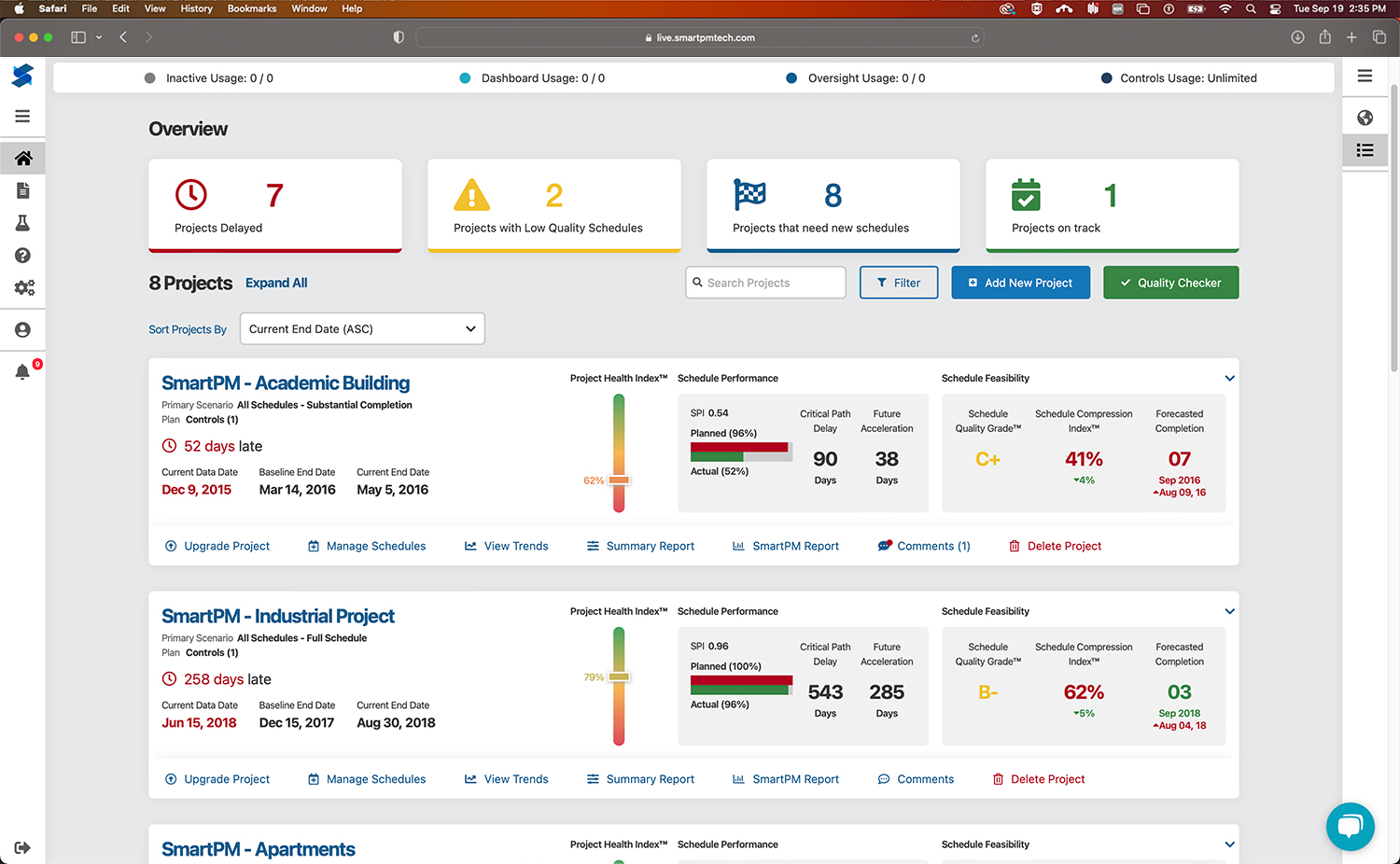
Task: Open the flask lab sidebar icon
Action: coord(22,223)
